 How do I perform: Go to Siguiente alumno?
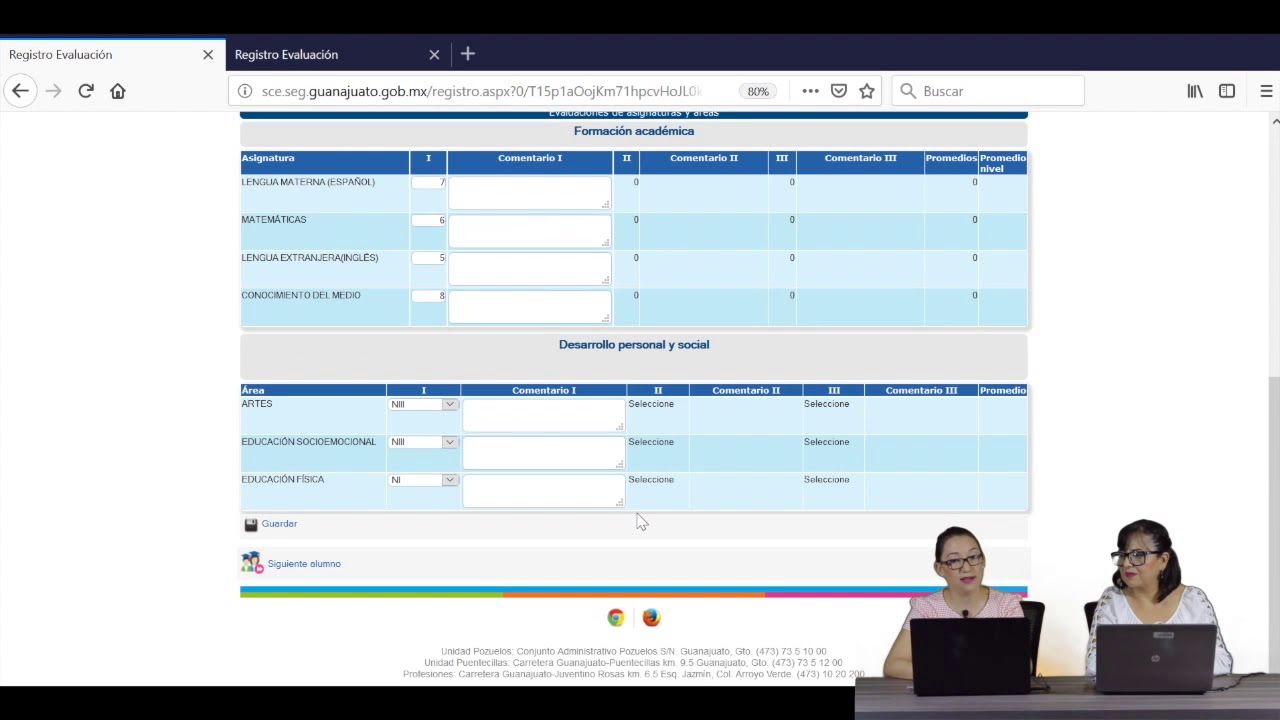click(303, 564)
